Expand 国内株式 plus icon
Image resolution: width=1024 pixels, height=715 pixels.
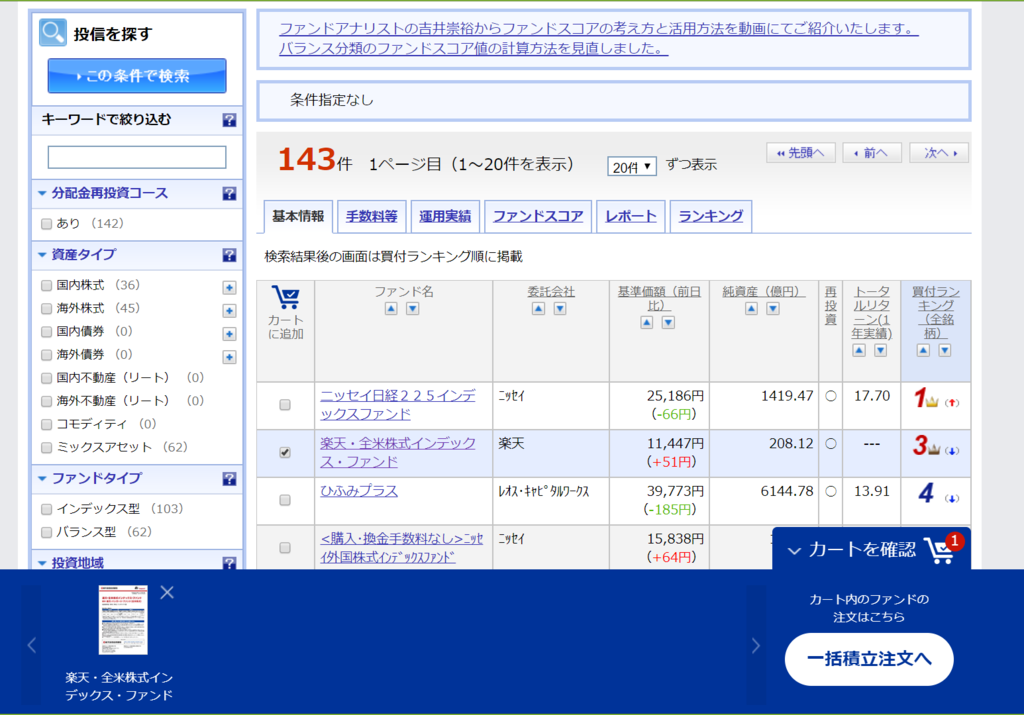tap(229, 288)
